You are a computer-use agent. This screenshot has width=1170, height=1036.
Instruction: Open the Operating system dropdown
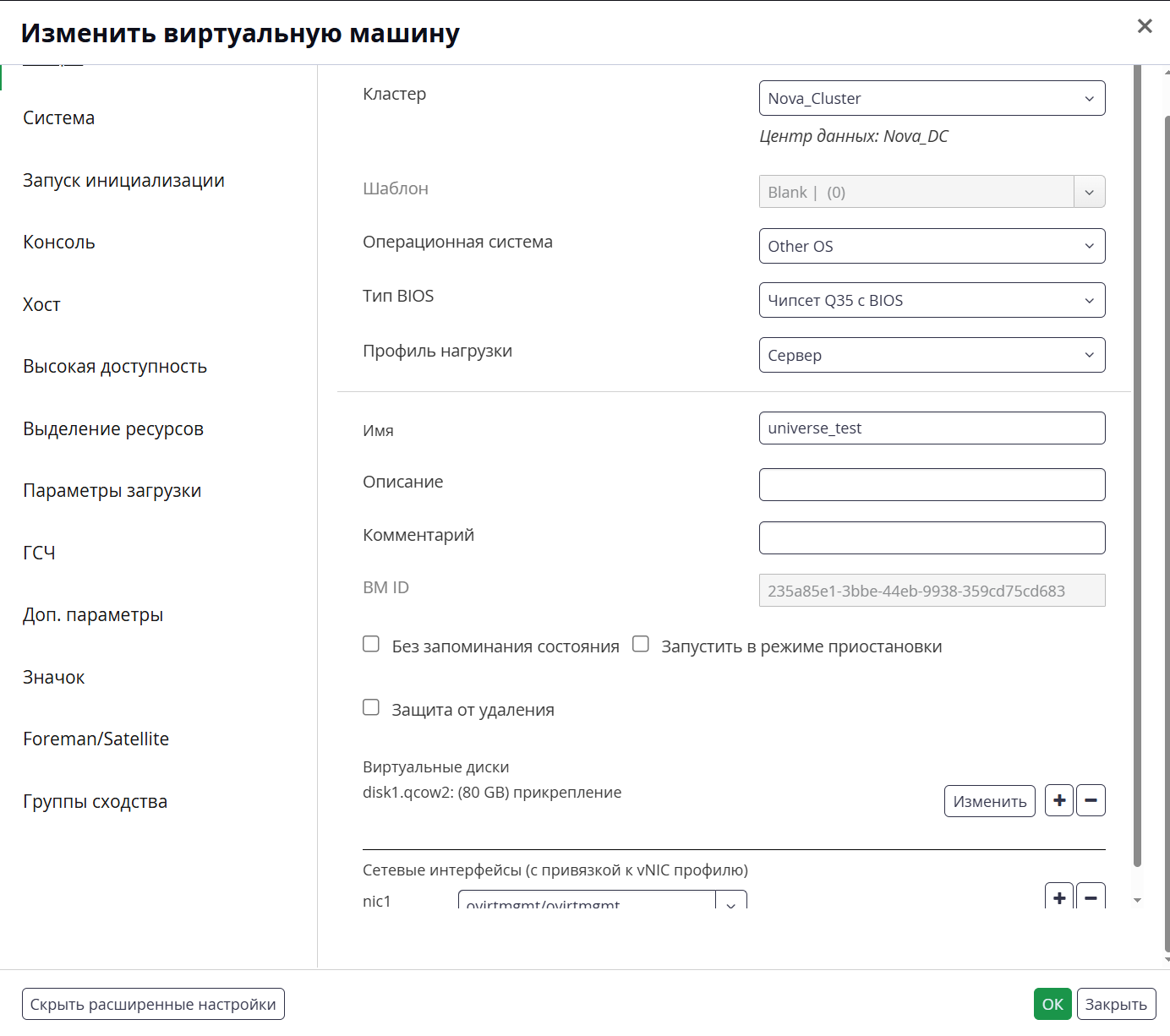coord(932,246)
